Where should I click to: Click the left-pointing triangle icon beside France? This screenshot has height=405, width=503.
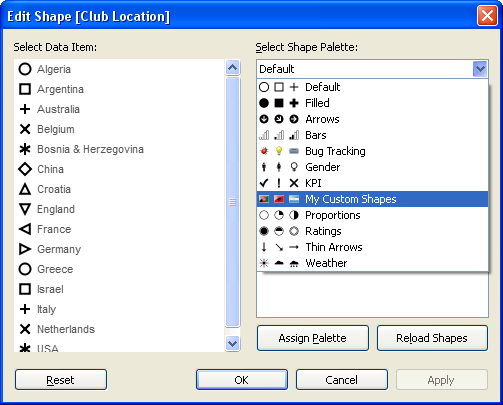(x=25, y=229)
